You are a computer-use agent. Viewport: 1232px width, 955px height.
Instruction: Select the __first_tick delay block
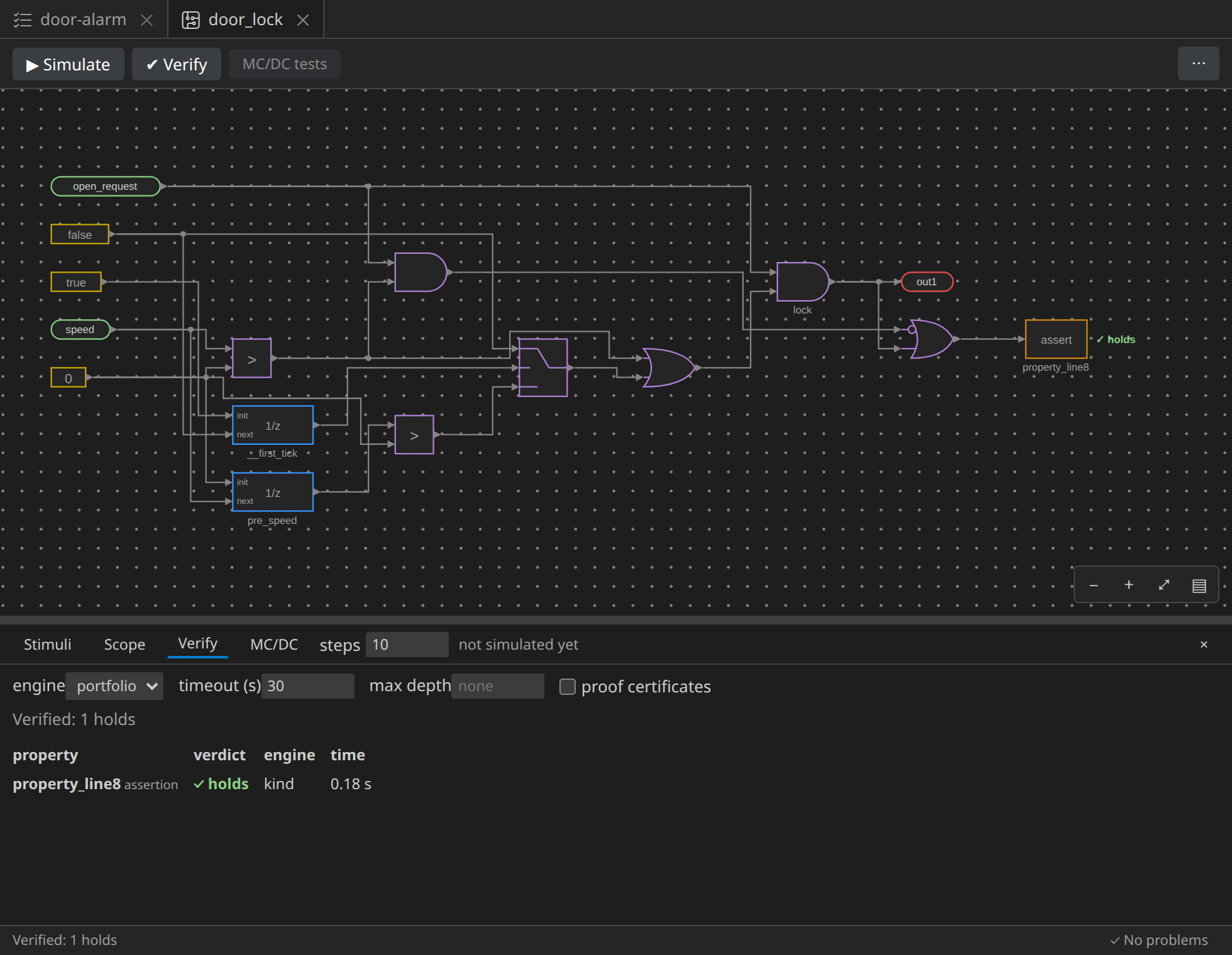pos(273,425)
